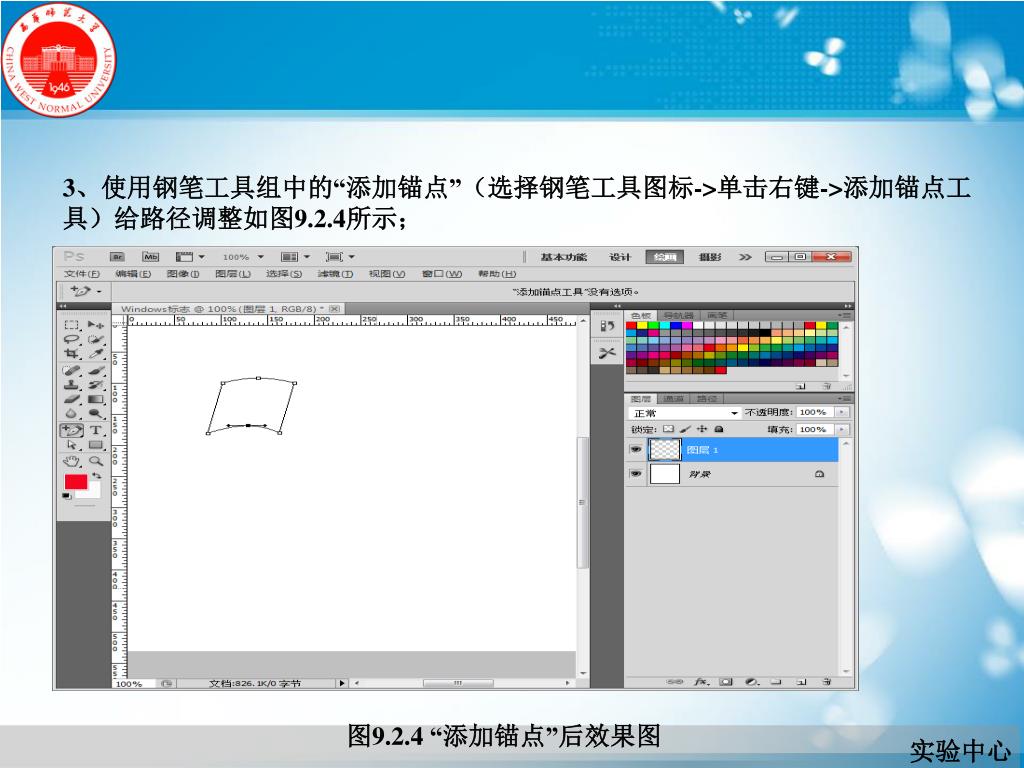
Task: Open Mini Bridge with the Mb button
Action: 151,257
